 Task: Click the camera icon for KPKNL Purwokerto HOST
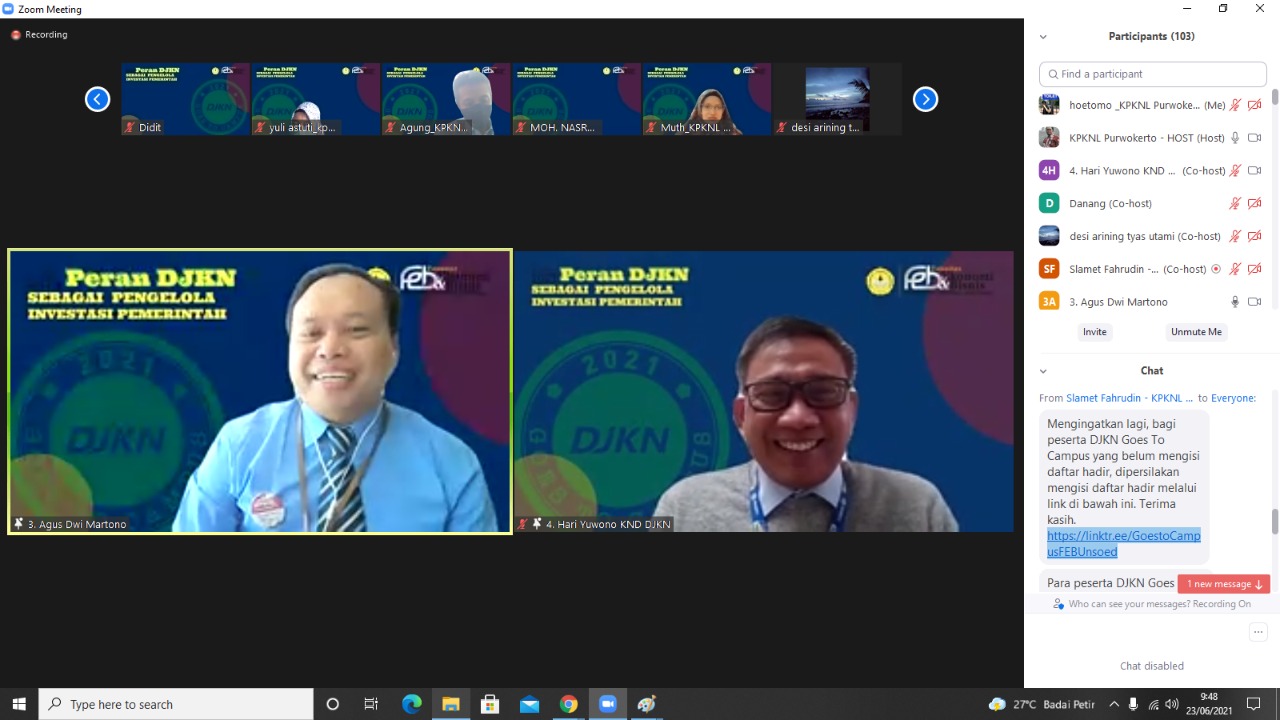pyautogui.click(x=1254, y=138)
